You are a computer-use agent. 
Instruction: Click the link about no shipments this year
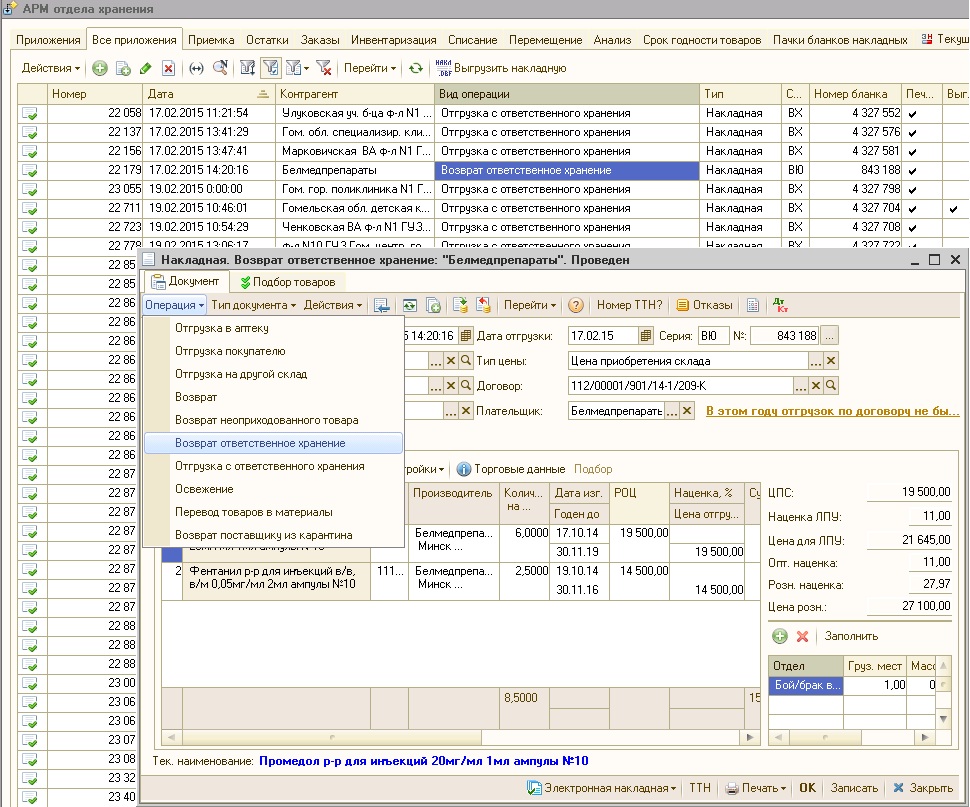[832, 411]
